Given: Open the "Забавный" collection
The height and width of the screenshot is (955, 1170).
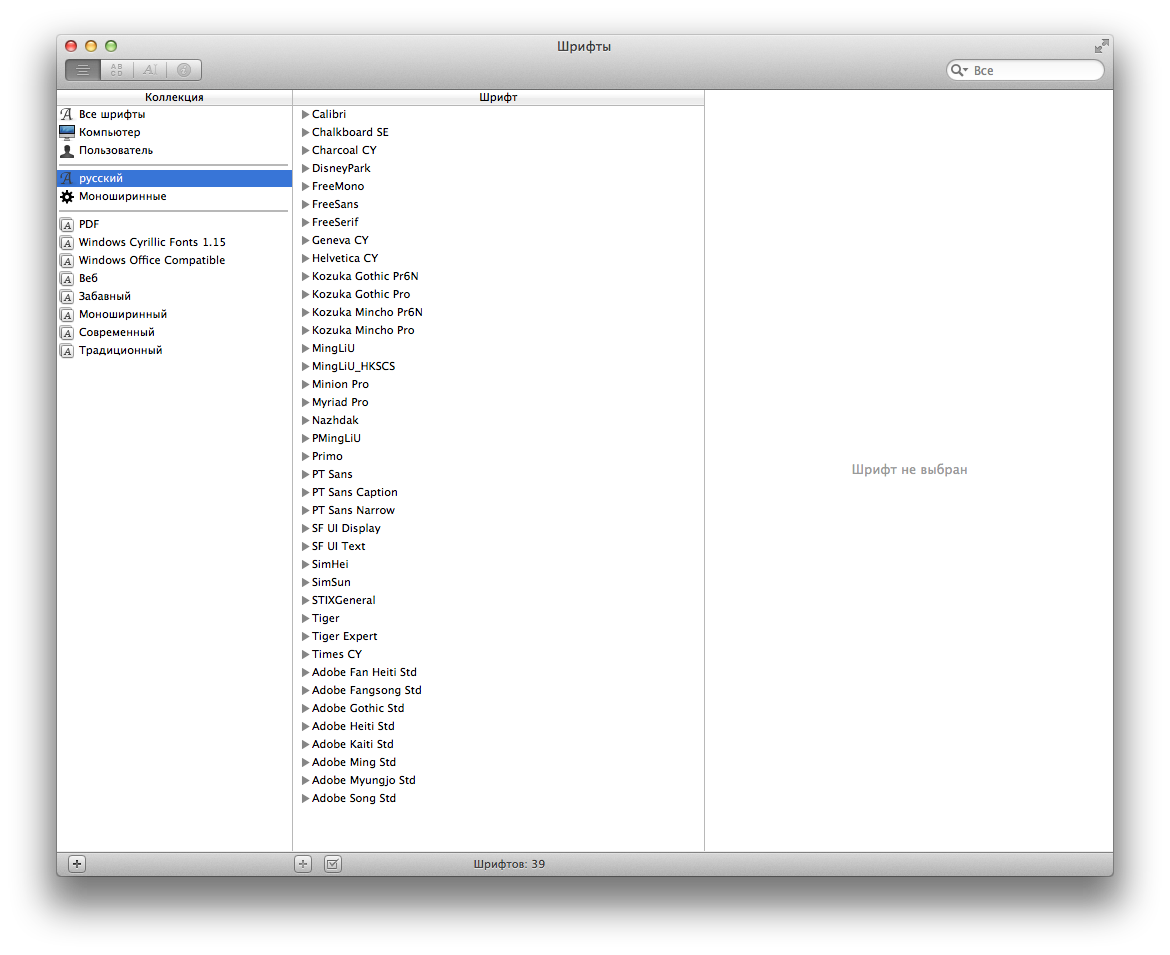Looking at the screenshot, I should tap(175, 296).
